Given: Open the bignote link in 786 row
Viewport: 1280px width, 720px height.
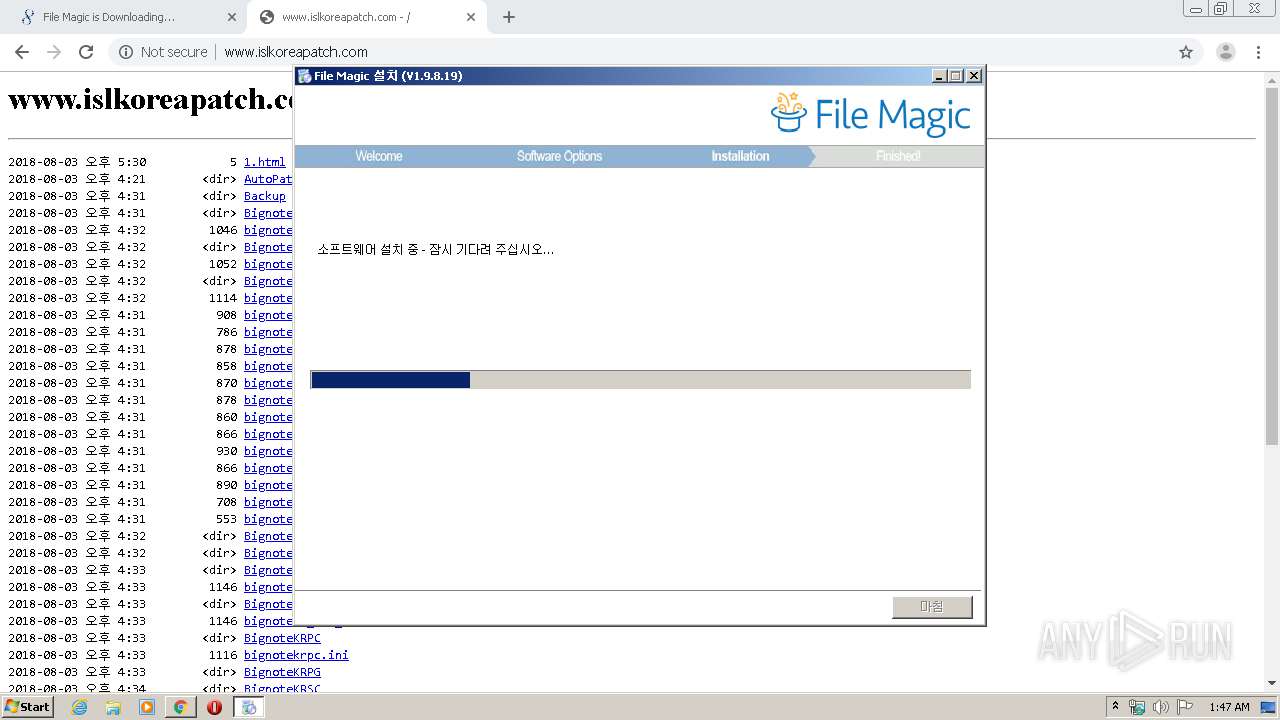Looking at the screenshot, I should click(x=268, y=332).
